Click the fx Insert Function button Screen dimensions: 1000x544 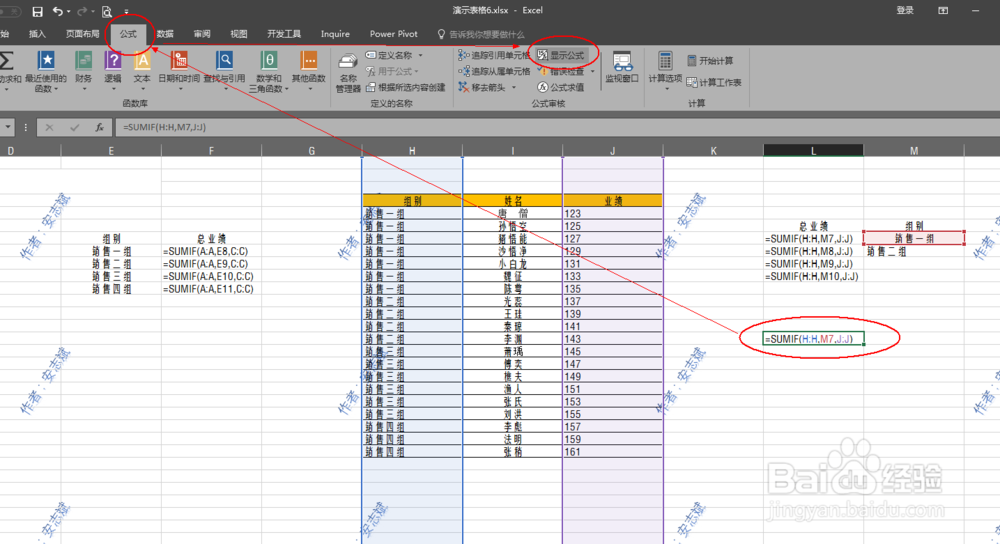coord(99,128)
